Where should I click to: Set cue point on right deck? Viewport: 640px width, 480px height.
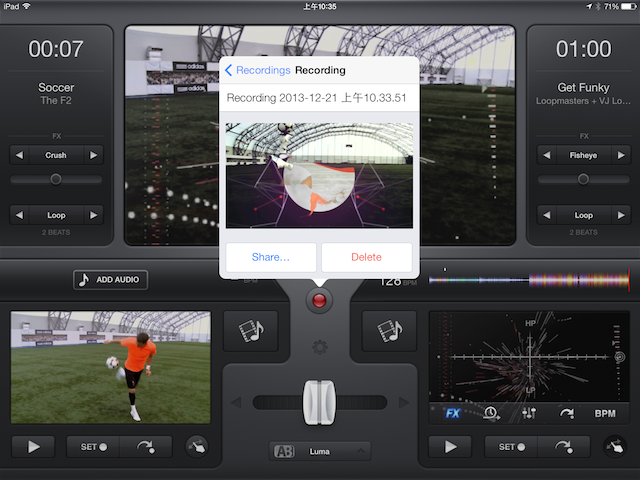click(x=511, y=447)
